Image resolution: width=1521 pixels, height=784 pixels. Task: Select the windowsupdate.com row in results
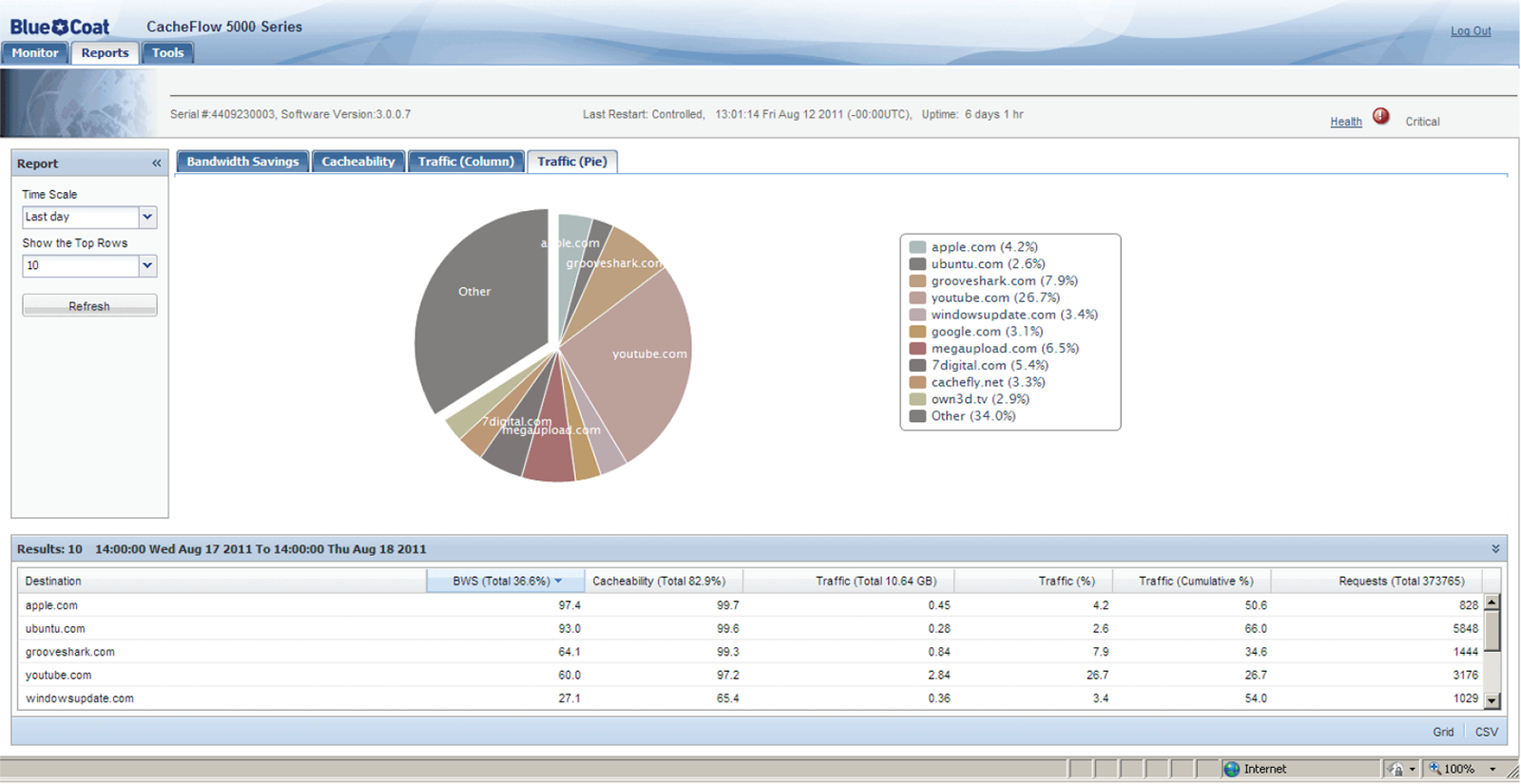click(751, 698)
